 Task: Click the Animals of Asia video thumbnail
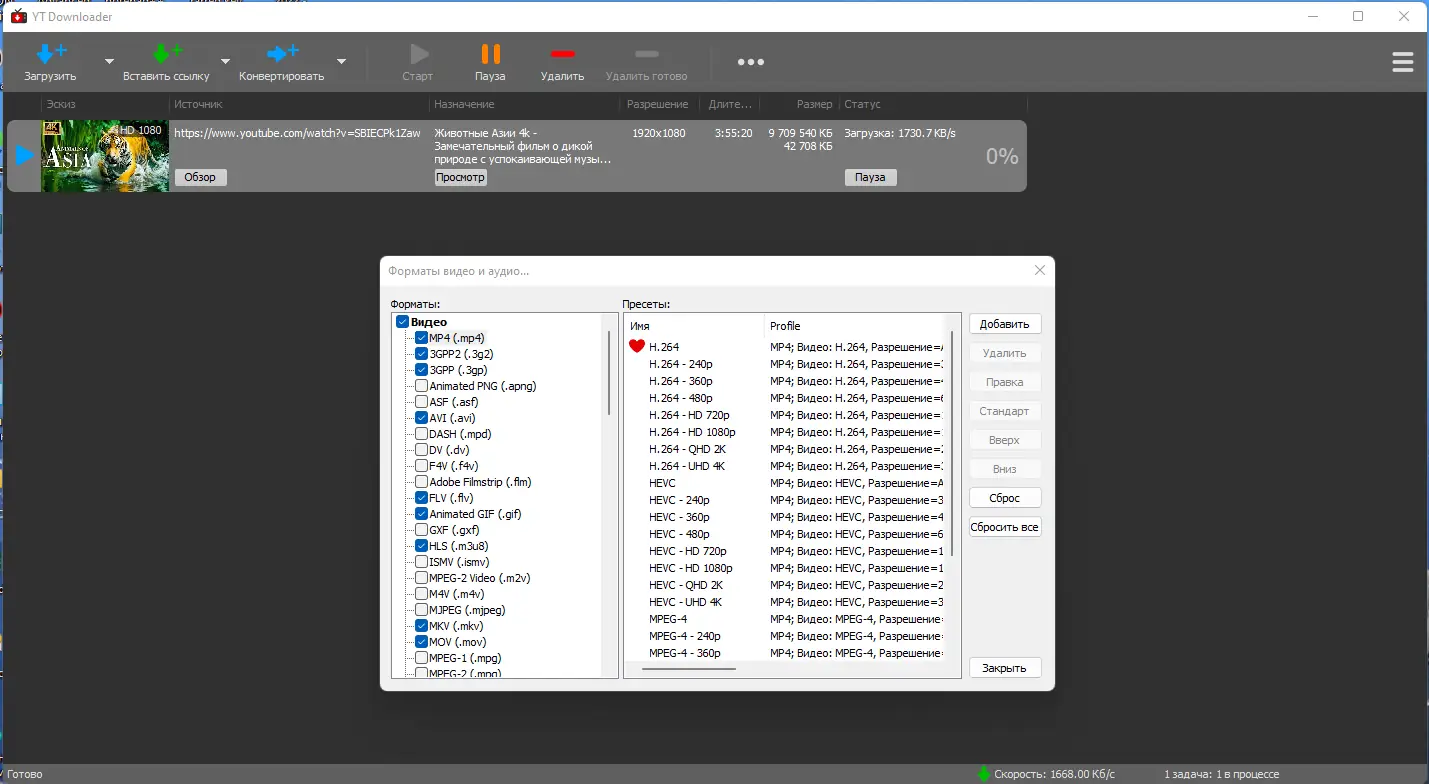(x=105, y=156)
